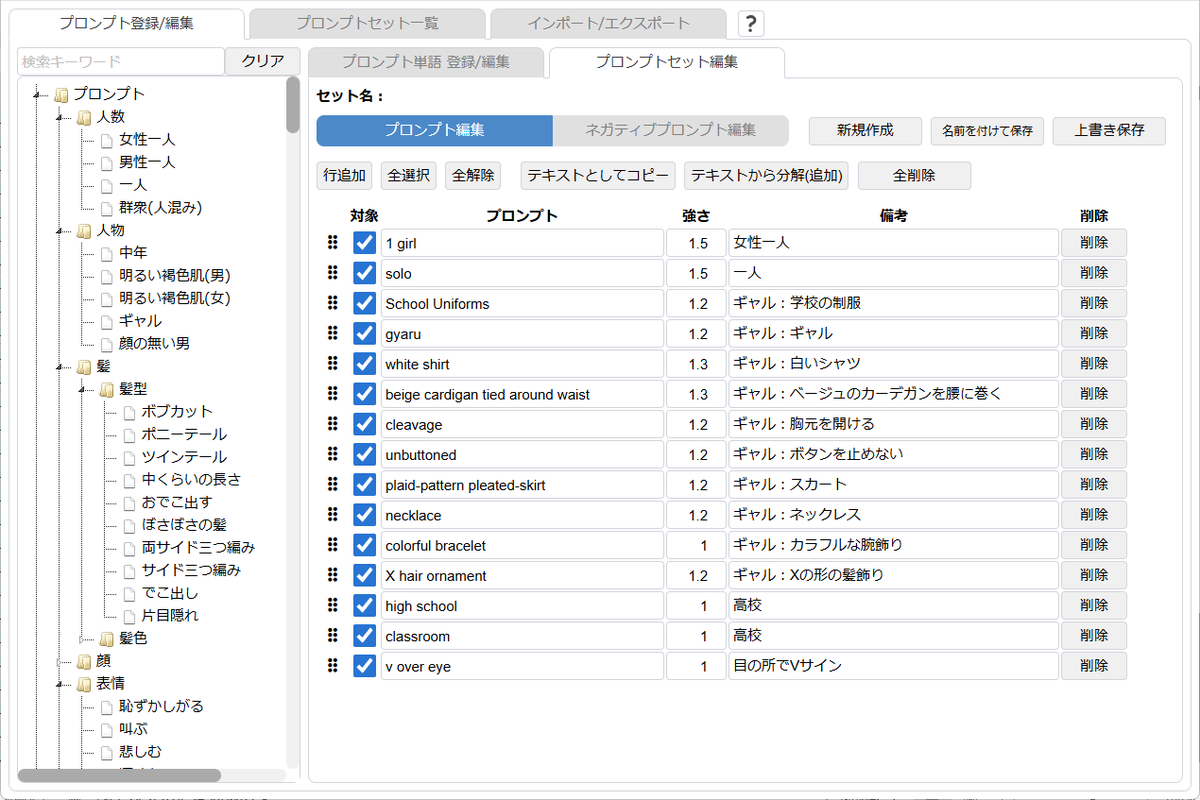Image resolution: width=1200 pixels, height=800 pixels.
Task: Toggle the checkbox for "white shirt"
Action: [x=364, y=363]
